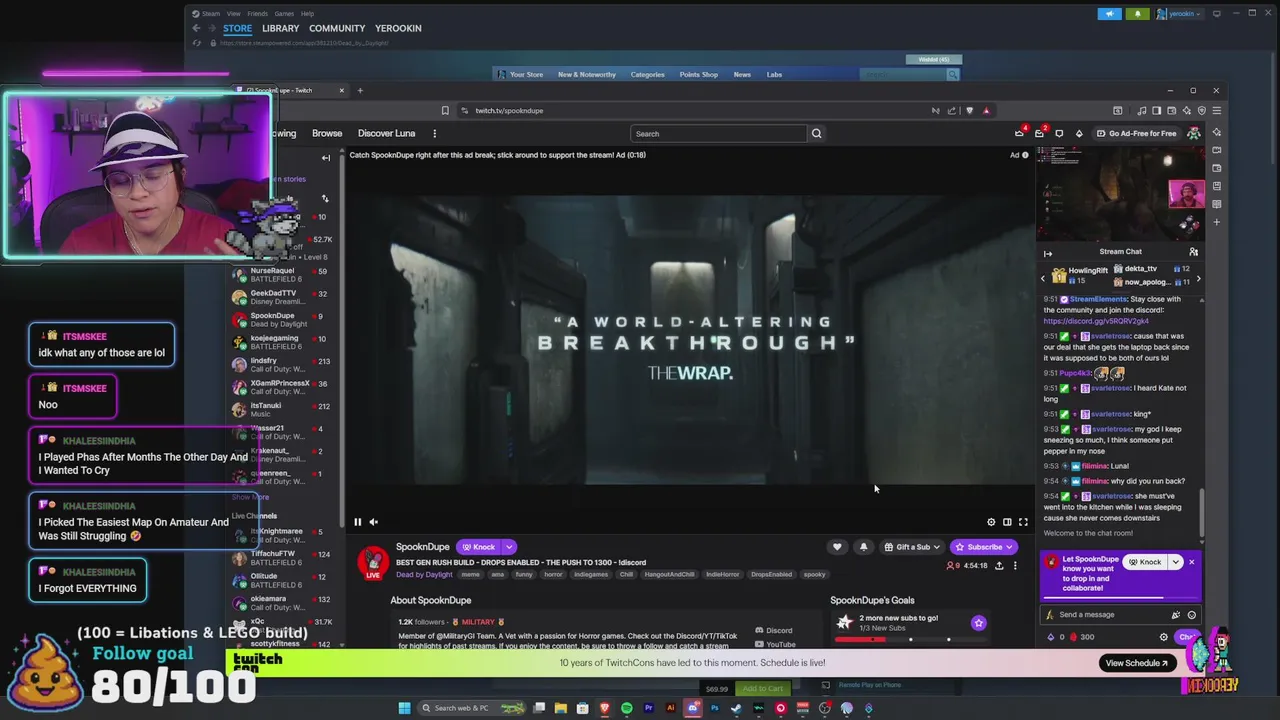Image resolution: width=1280 pixels, height=720 pixels.
Task: Open the YEROOKIN profile tab in Steam
Action: (398, 28)
